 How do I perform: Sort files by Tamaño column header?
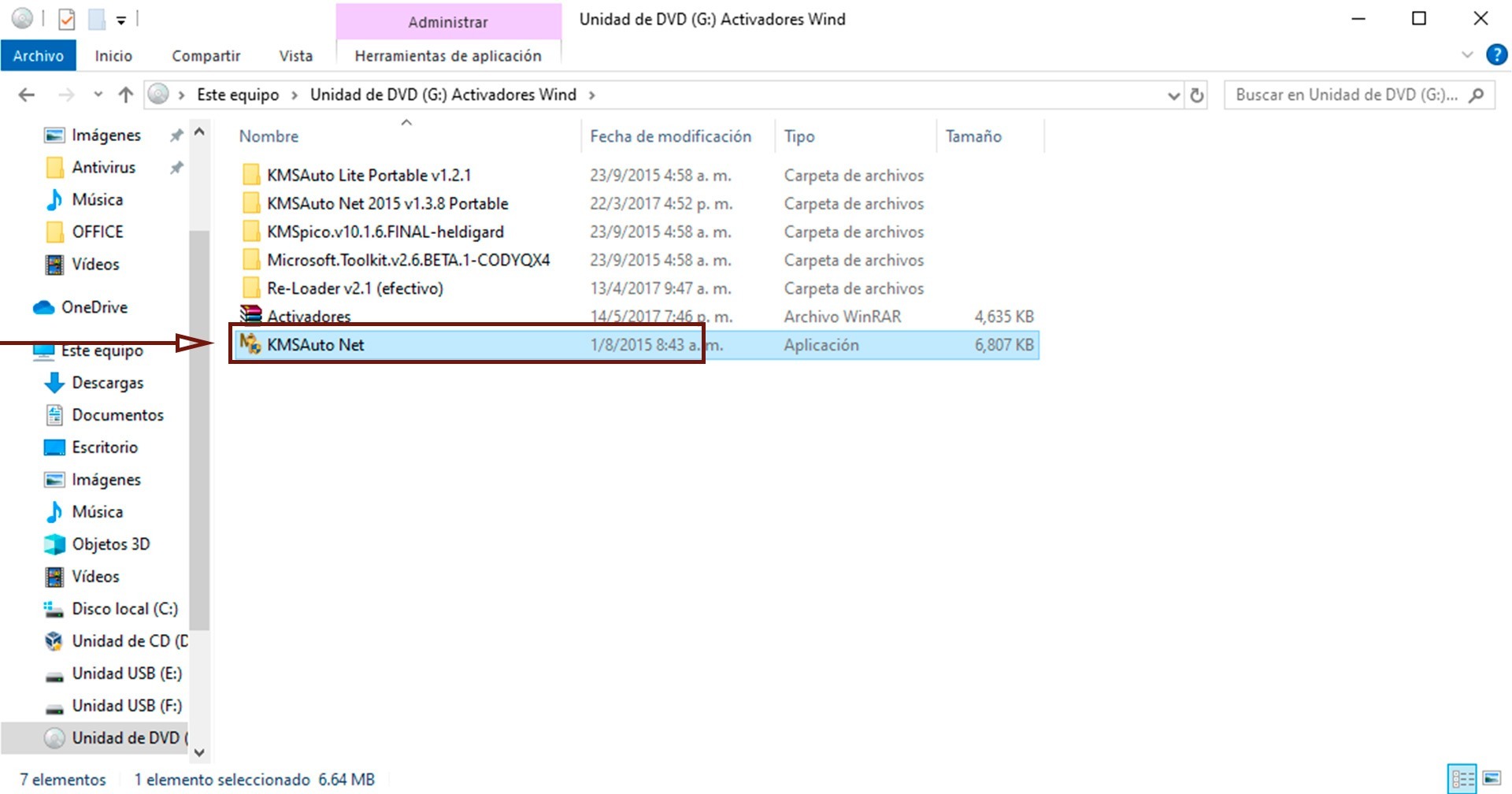[x=973, y=136]
